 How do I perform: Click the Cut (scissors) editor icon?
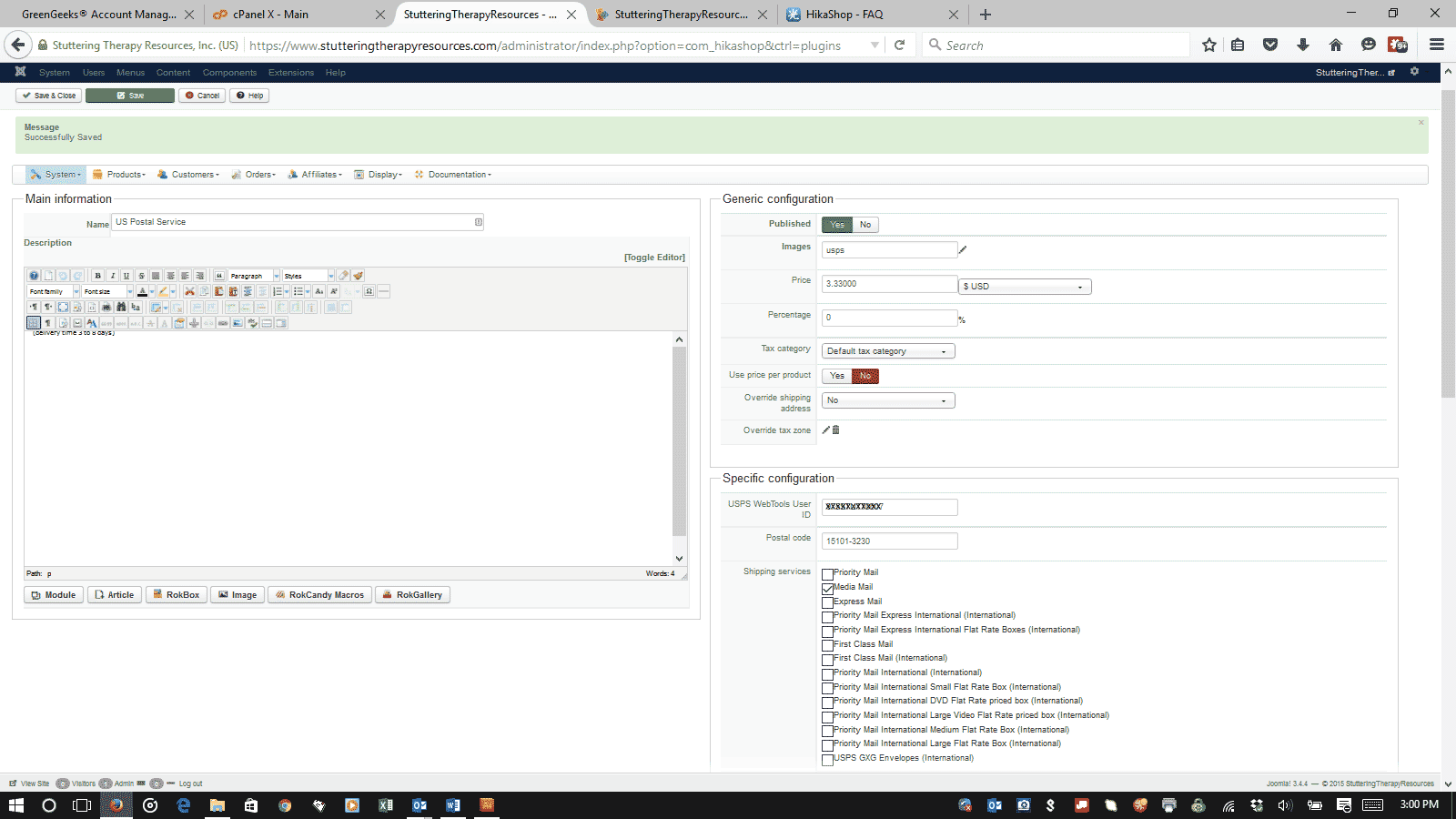189,291
